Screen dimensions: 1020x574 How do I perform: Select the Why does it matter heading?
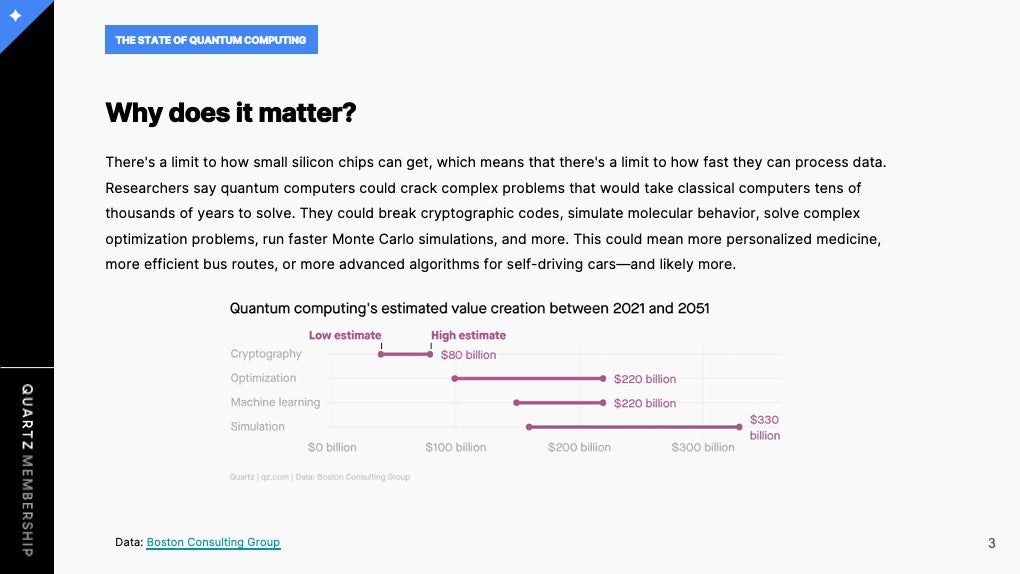[231, 113]
